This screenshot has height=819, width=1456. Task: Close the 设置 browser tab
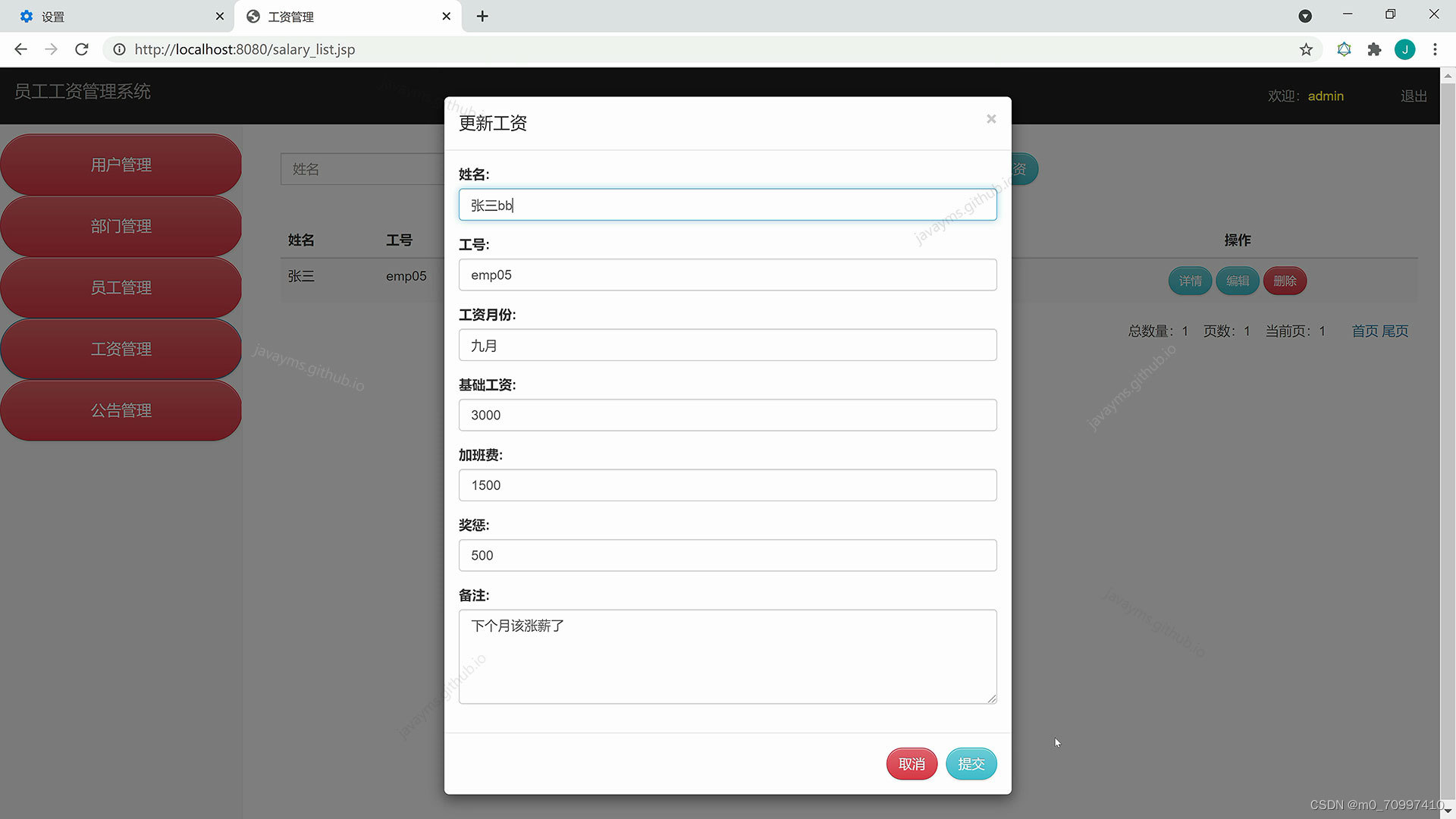pyautogui.click(x=220, y=16)
